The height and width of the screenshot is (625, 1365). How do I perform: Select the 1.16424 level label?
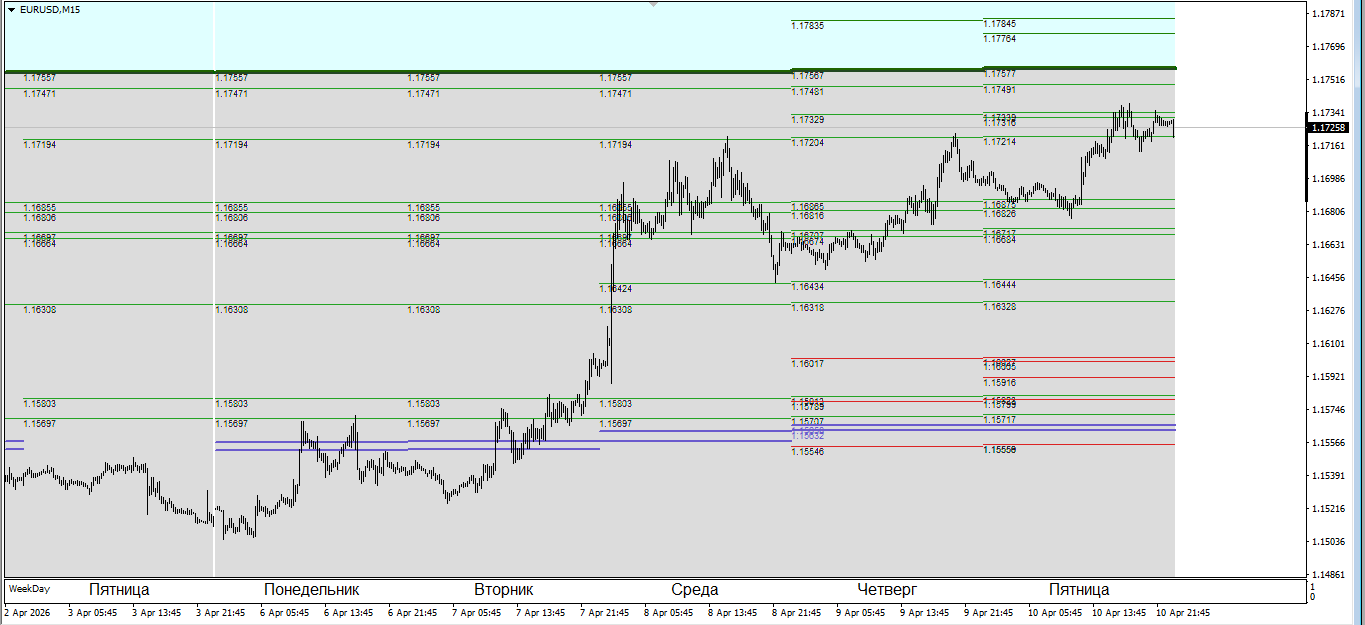(615, 289)
